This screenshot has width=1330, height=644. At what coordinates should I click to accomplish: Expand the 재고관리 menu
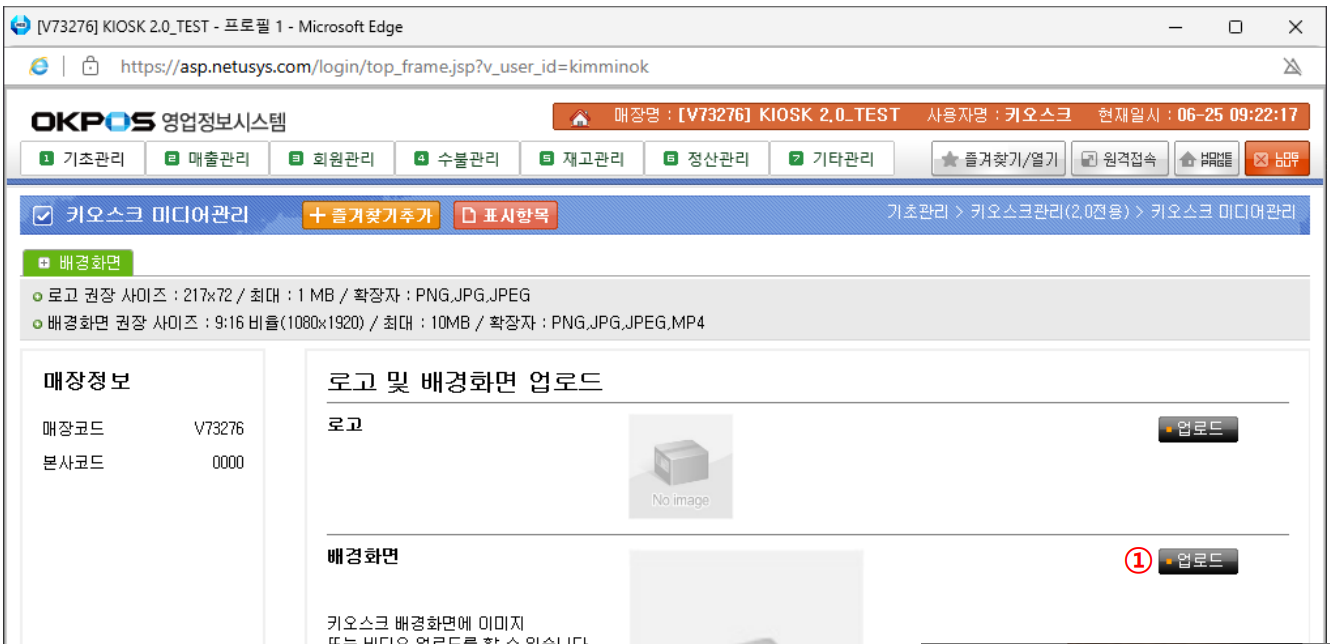pyautogui.click(x=583, y=159)
